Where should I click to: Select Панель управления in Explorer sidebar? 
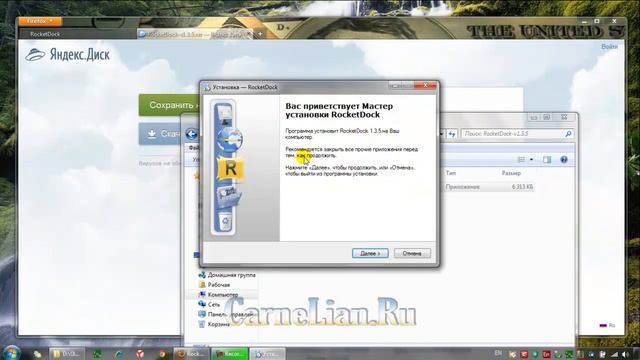click(x=226, y=314)
